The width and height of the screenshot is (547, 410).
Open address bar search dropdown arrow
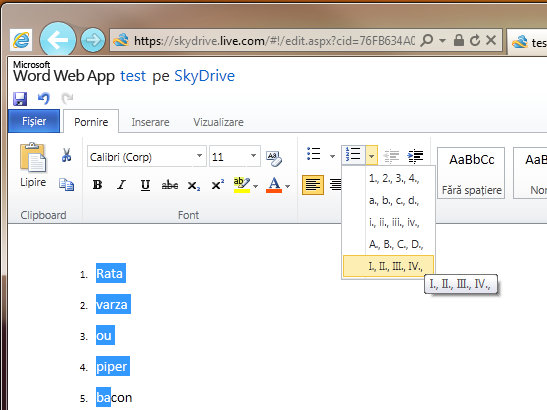click(442, 40)
